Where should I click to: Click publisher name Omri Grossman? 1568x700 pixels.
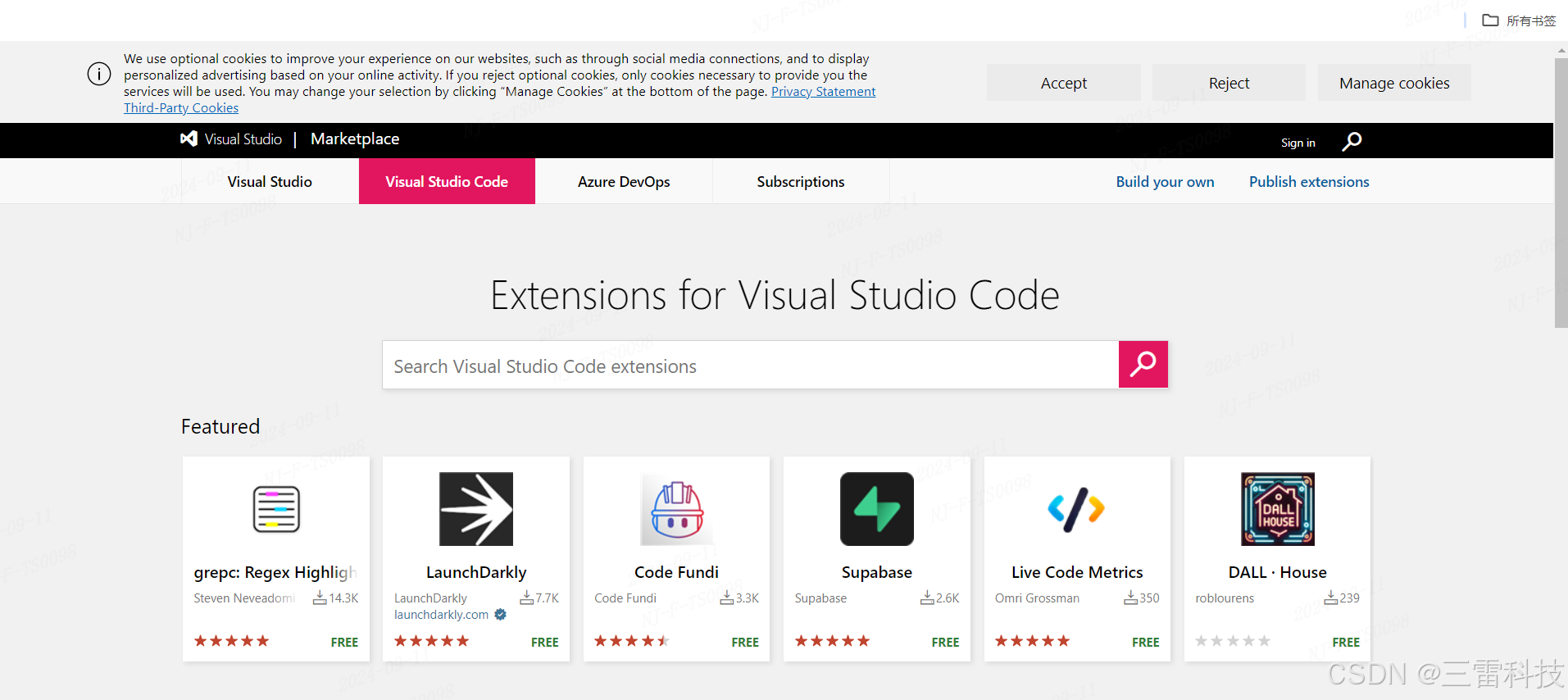click(1037, 598)
